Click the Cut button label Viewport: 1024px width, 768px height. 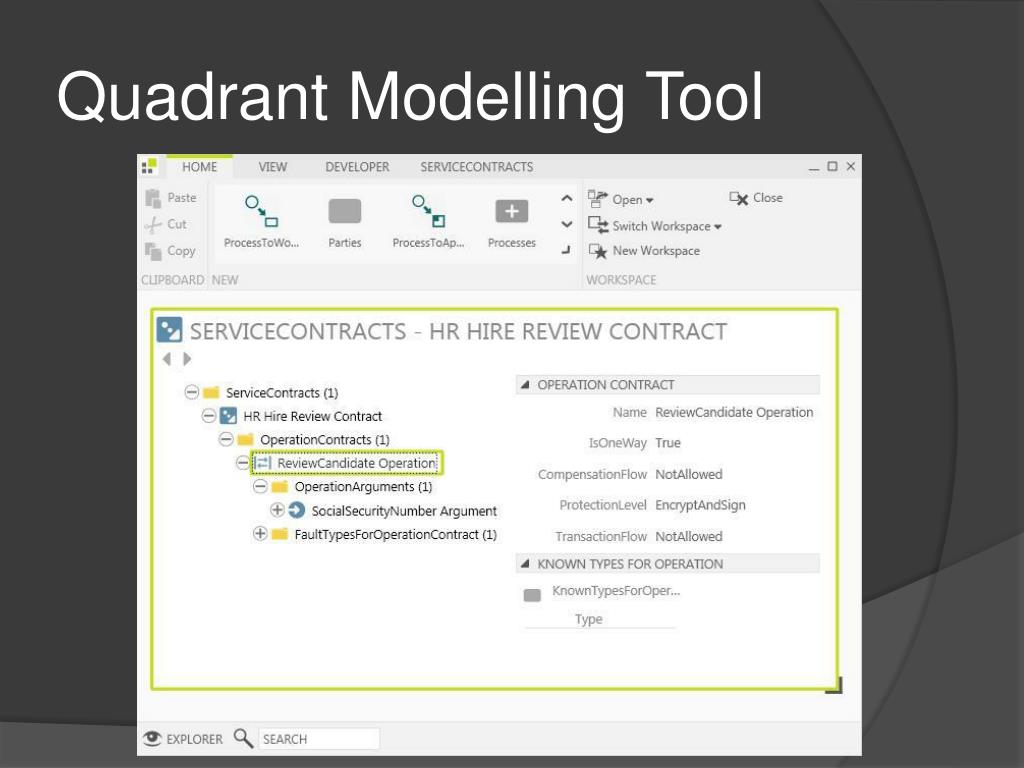[x=177, y=224]
